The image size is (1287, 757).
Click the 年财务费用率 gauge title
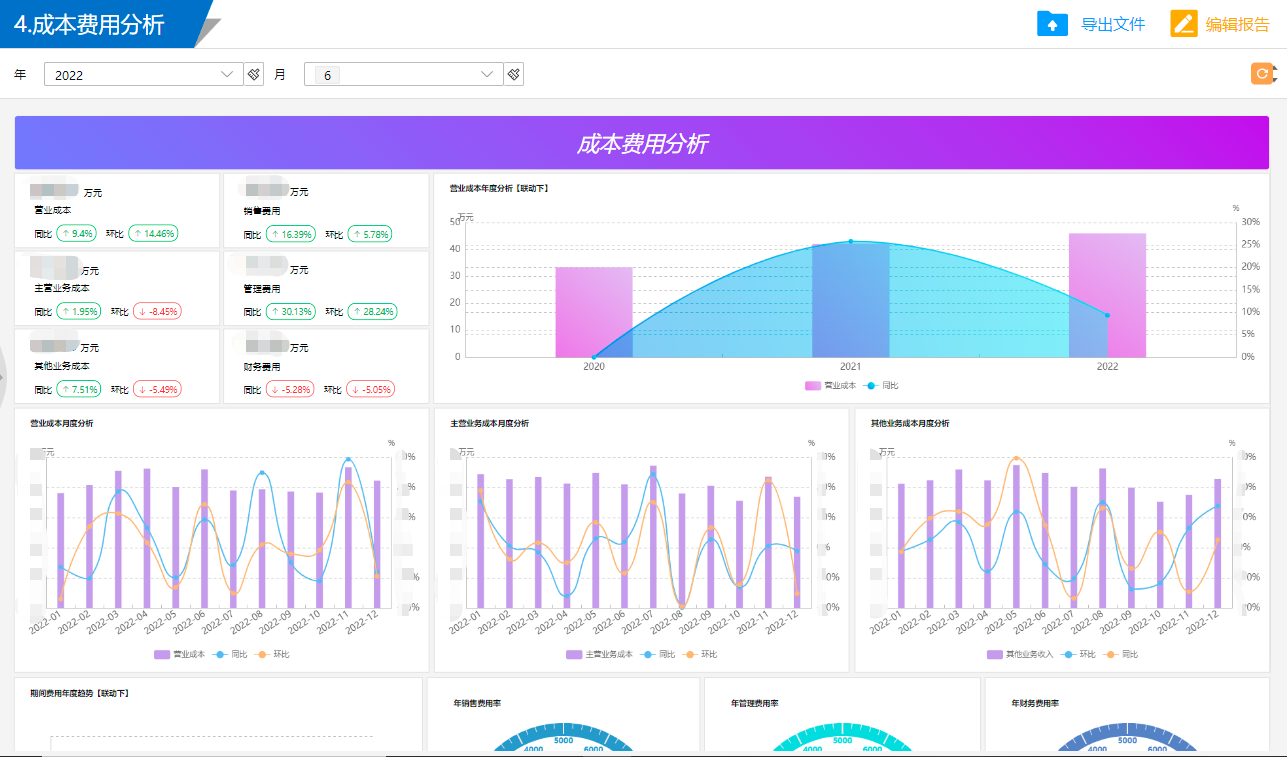click(1035, 703)
